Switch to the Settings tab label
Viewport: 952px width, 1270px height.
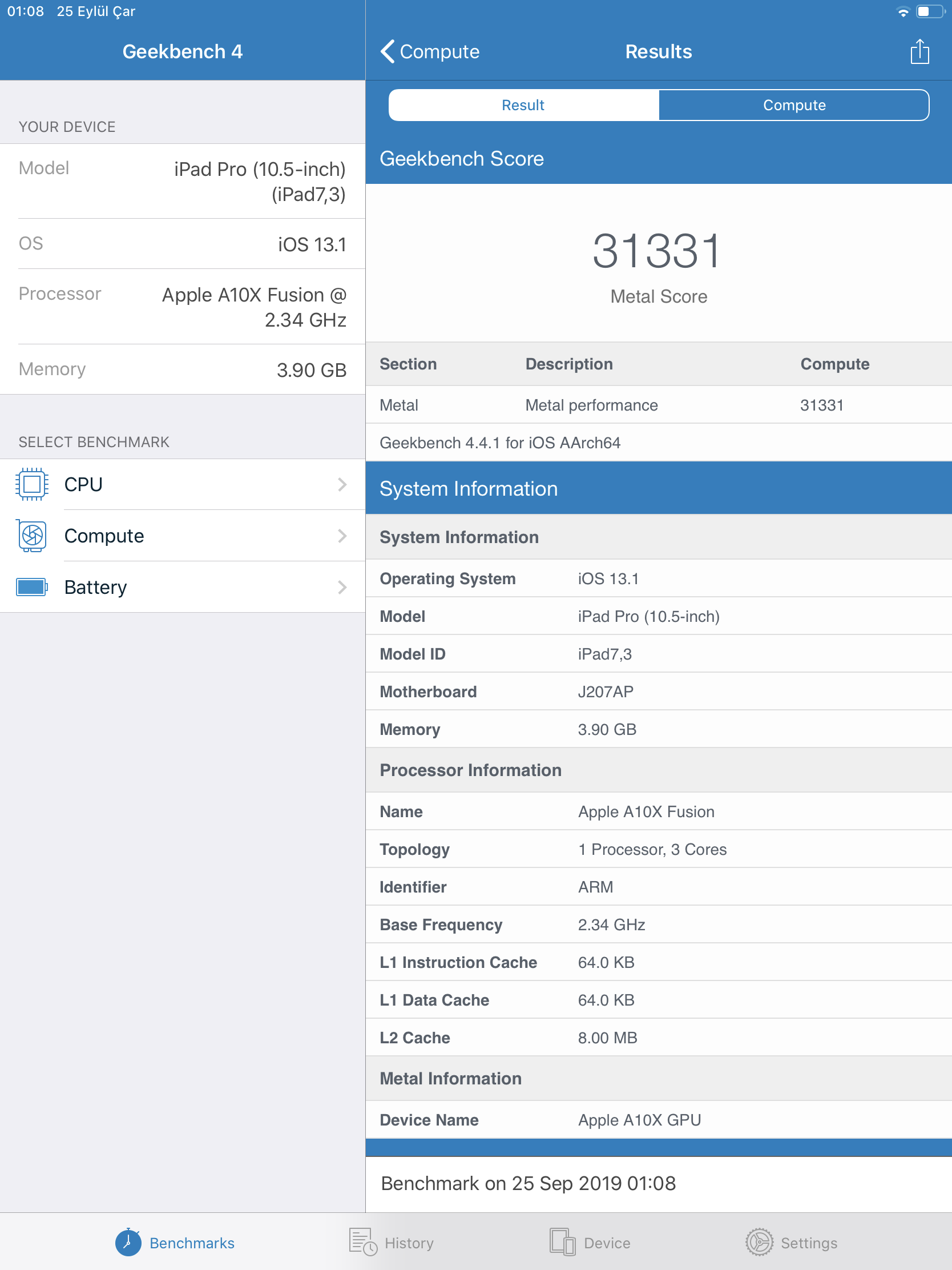809,1243
